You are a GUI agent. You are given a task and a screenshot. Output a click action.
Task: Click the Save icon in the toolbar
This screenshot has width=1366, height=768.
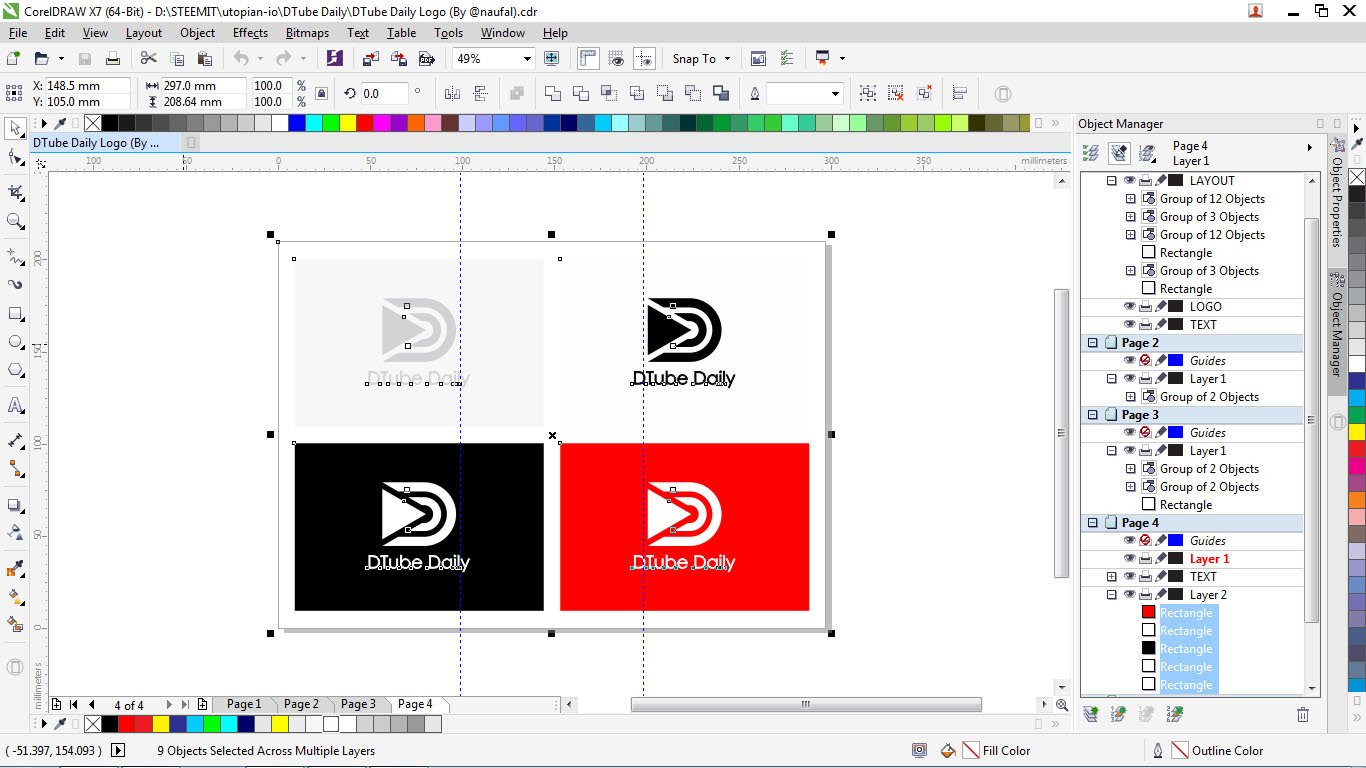click(x=85, y=59)
